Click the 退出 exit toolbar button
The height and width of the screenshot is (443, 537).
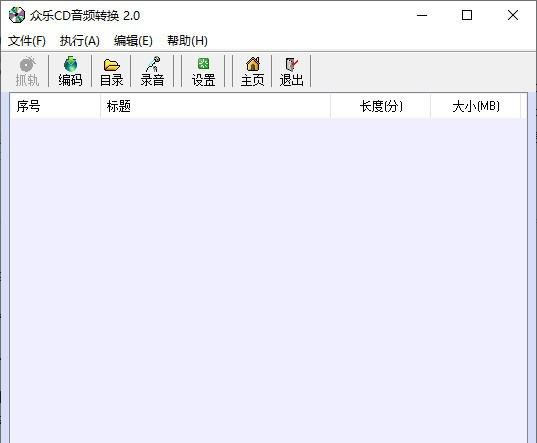coord(291,71)
